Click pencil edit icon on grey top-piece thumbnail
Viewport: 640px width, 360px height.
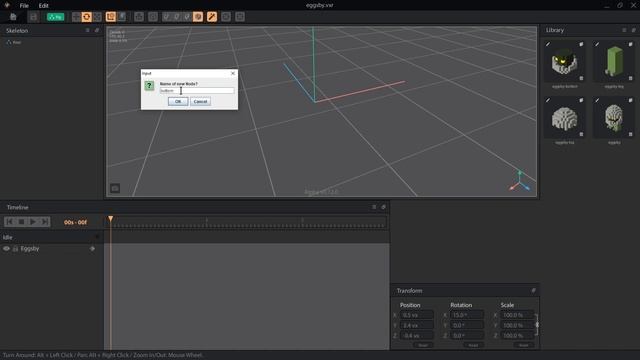pyautogui.click(x=548, y=100)
